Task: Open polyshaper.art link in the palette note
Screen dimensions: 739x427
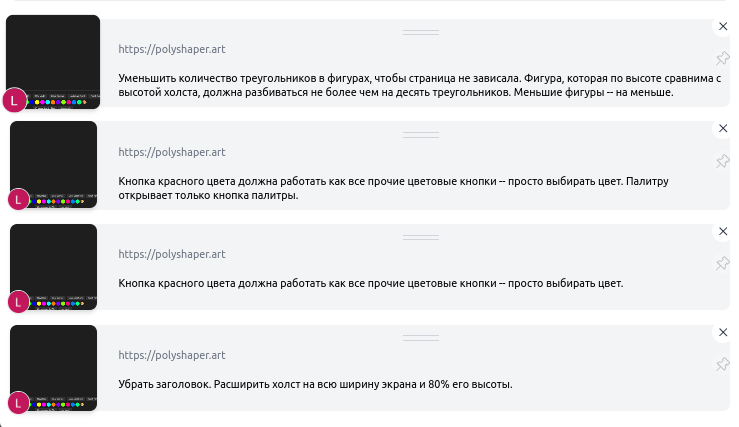Action: pos(172,152)
